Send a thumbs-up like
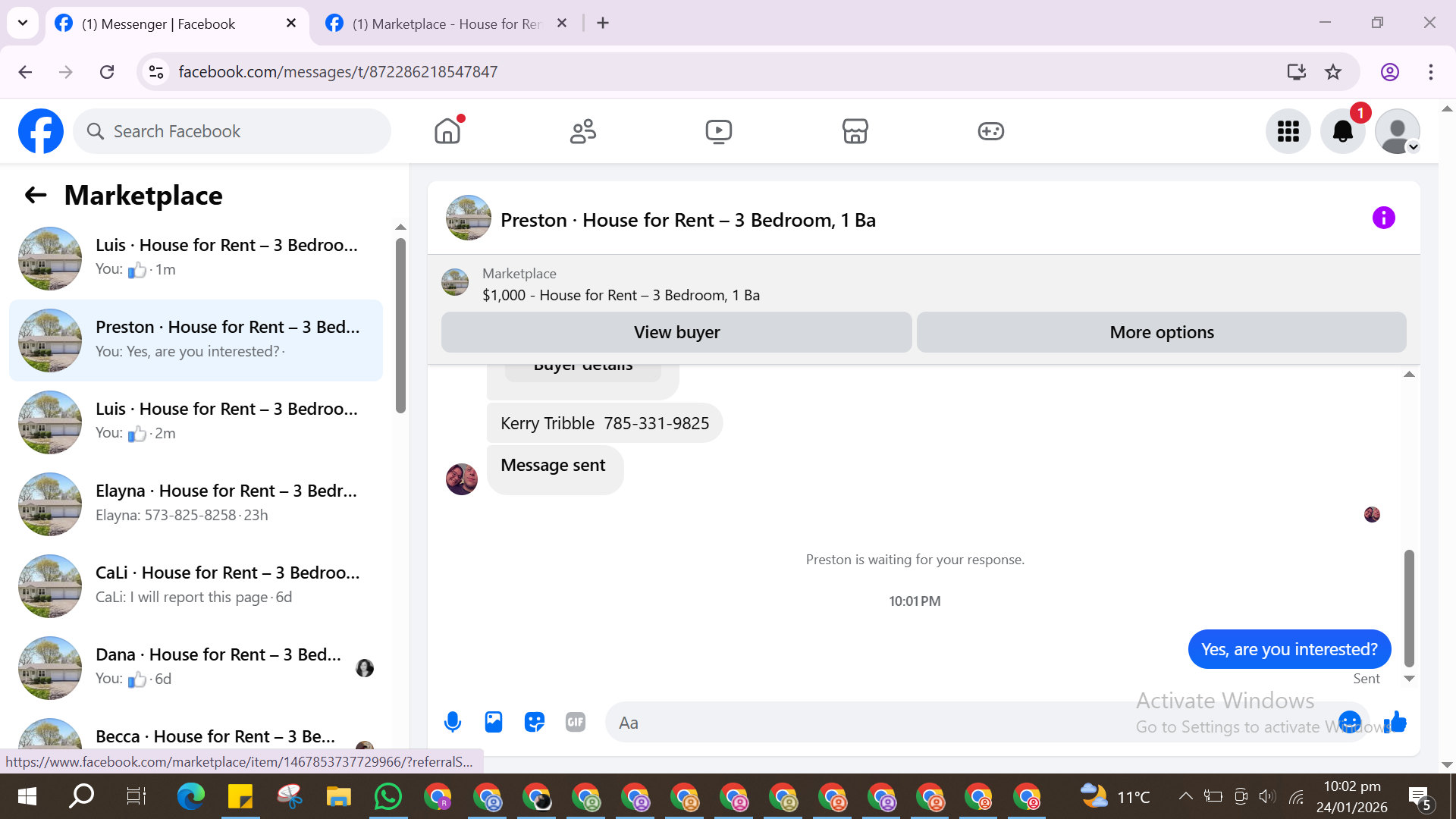 click(1395, 722)
